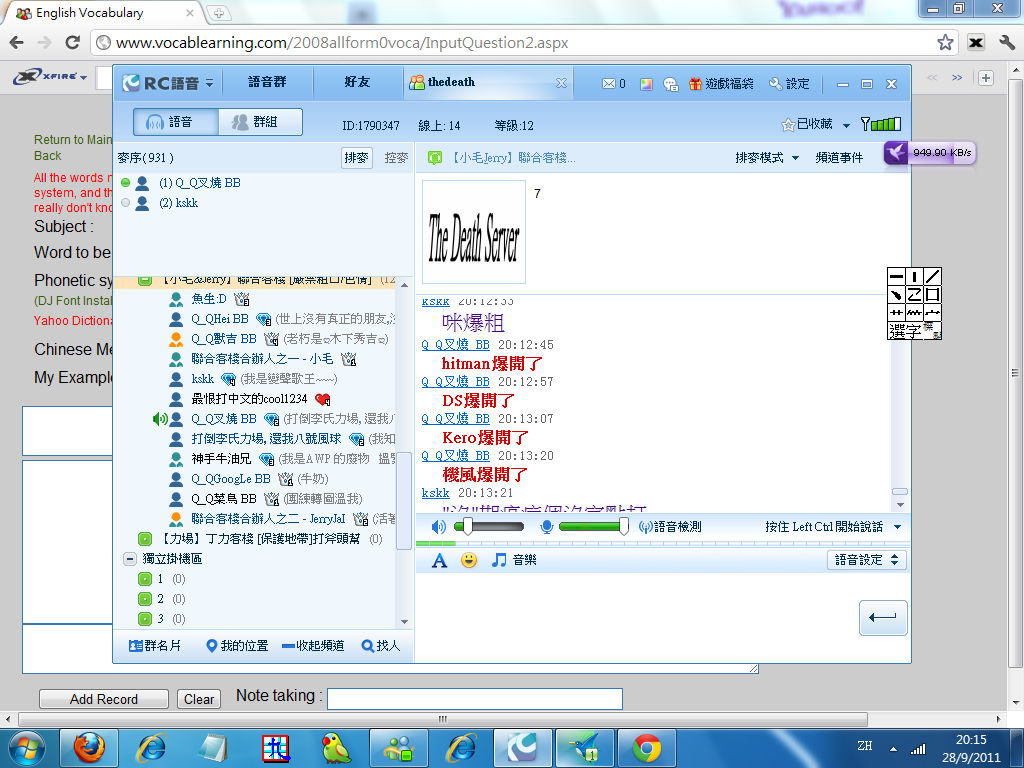Viewport: 1024px width, 768px height.
Task: Collapse the 獨立掛機區 channel group
Action: 129,559
